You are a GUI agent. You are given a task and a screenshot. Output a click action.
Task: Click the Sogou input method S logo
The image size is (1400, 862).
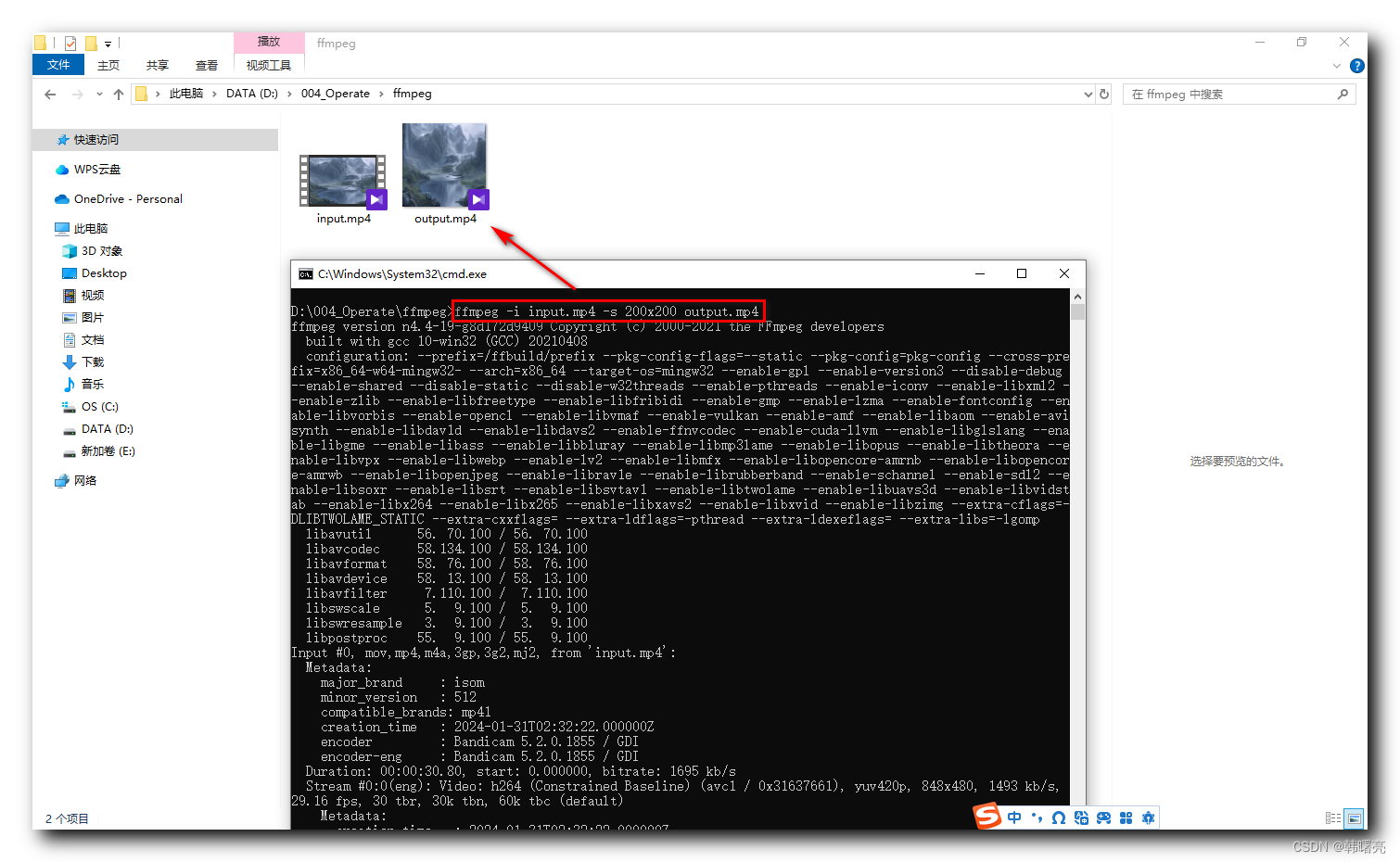(987, 817)
